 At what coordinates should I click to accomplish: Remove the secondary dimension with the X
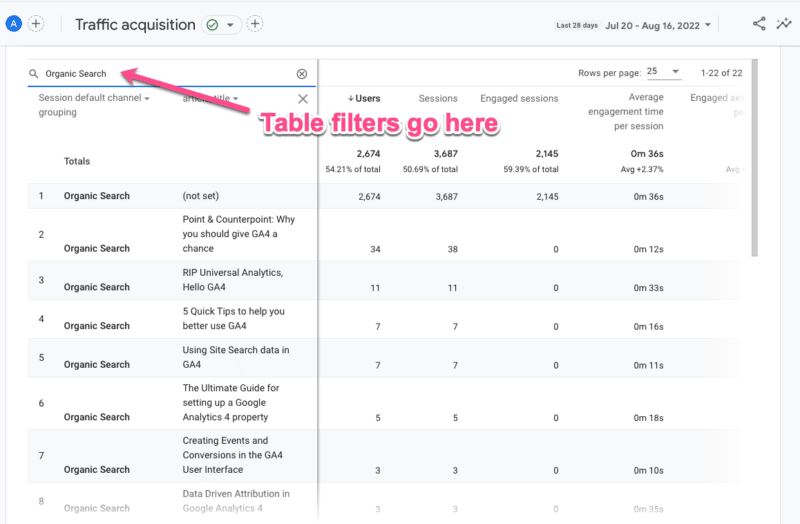pos(303,99)
